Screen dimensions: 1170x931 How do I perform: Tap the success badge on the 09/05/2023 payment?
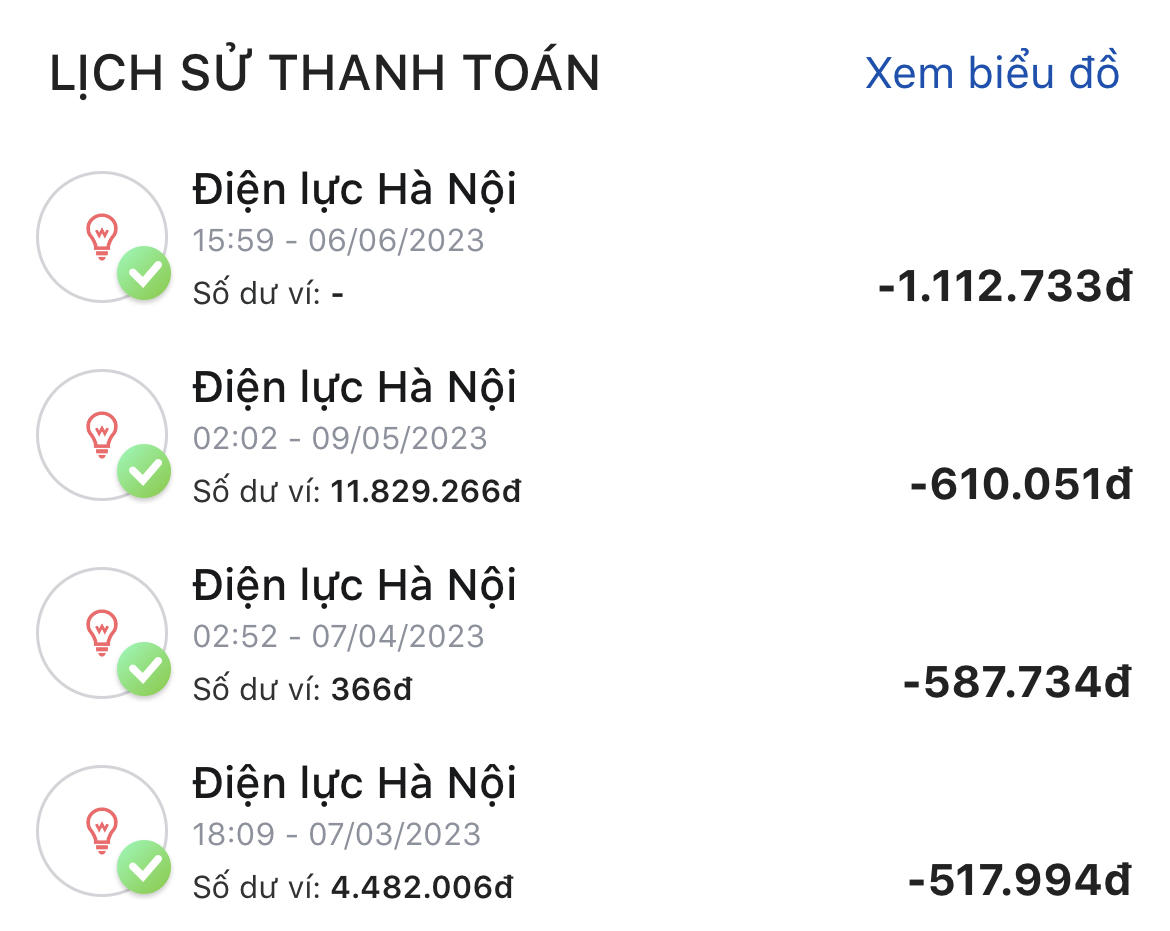(144, 474)
